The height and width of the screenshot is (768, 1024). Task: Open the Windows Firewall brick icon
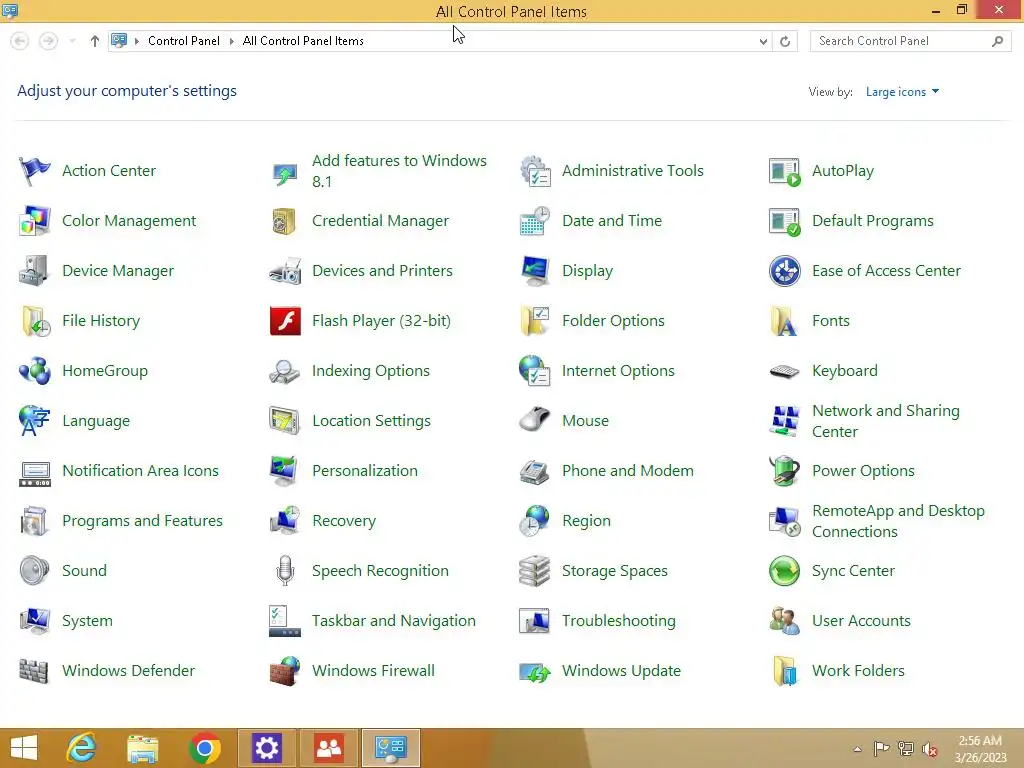(285, 671)
